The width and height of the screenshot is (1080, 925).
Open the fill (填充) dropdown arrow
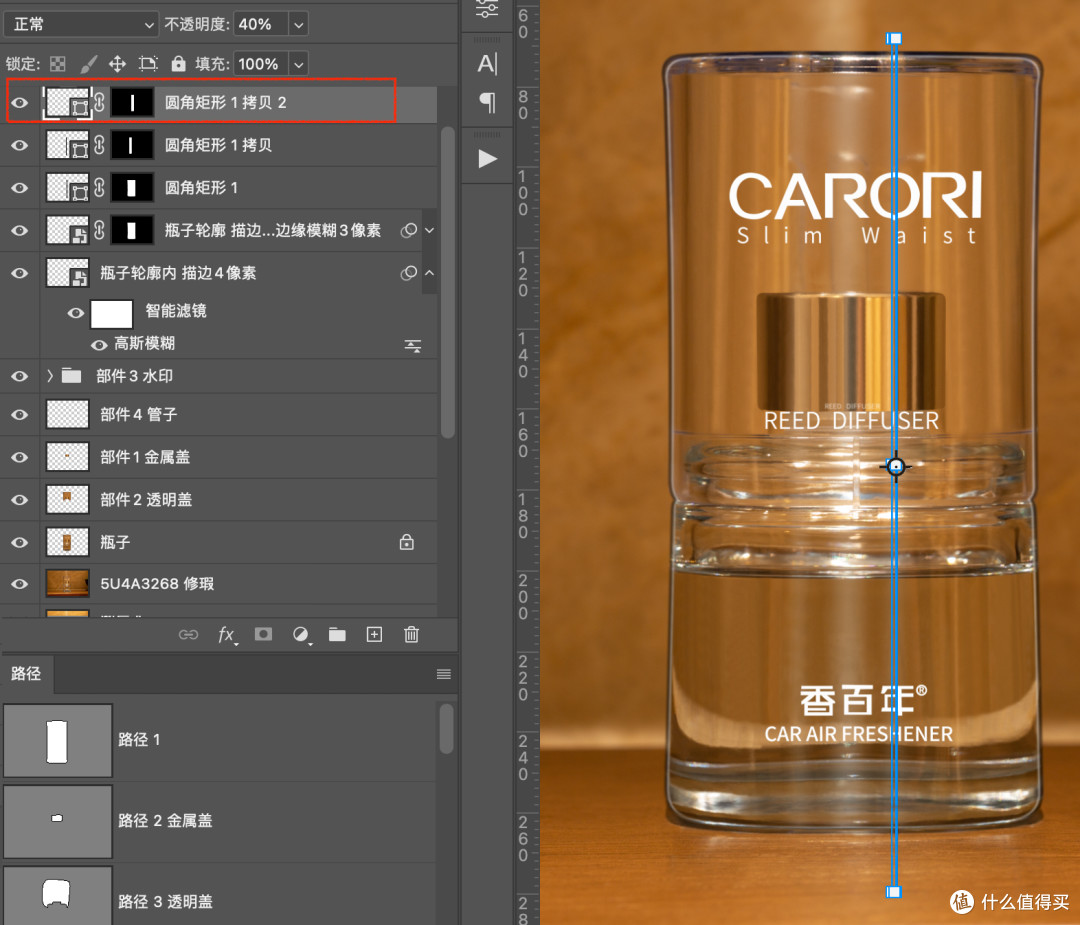(298, 64)
